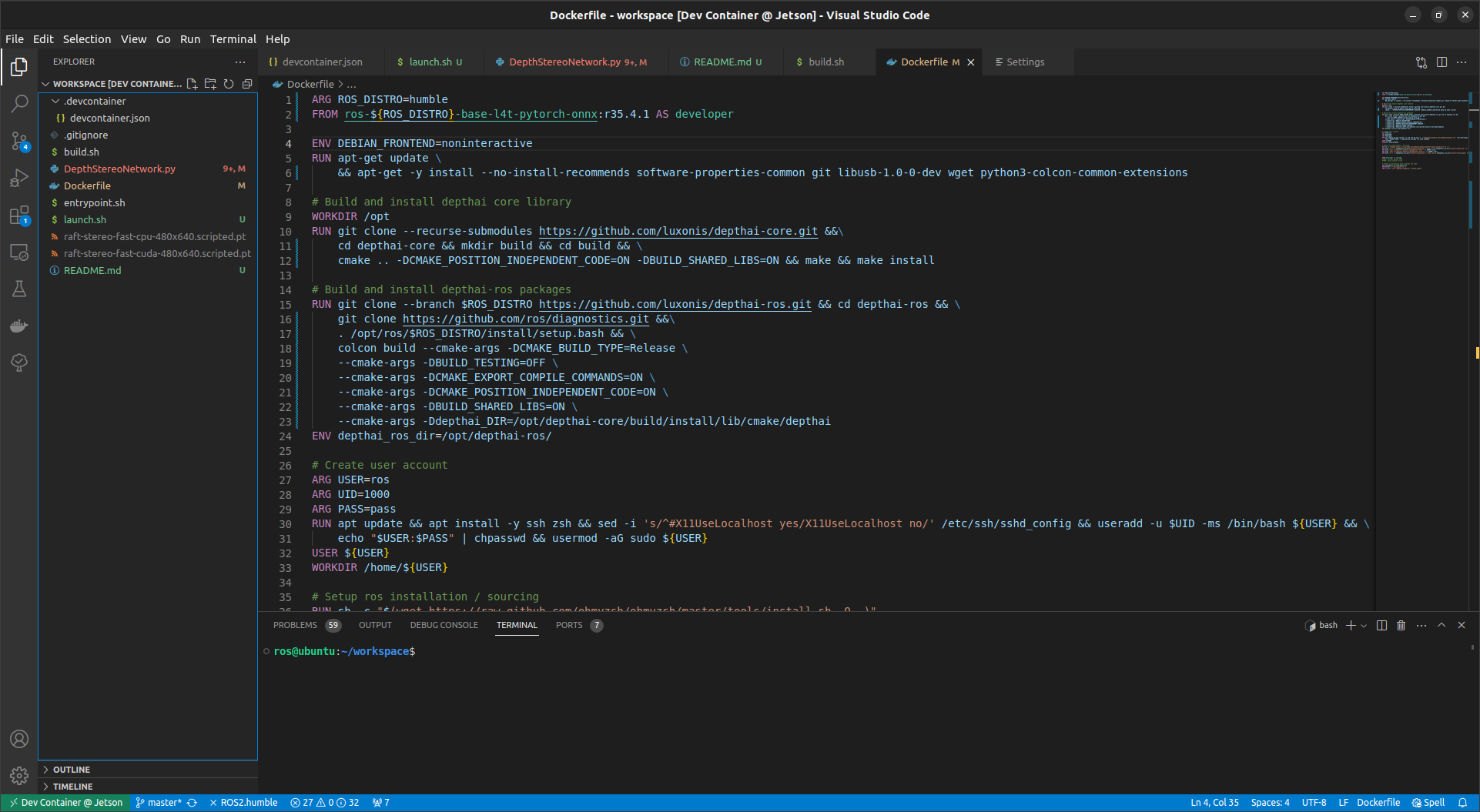The width and height of the screenshot is (1480, 812).
Task: Open the Source Control view
Action: pos(19,141)
